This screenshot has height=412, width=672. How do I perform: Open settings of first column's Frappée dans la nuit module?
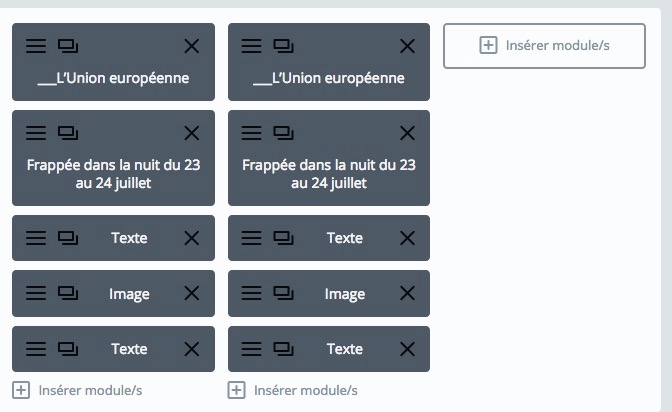pos(36,133)
